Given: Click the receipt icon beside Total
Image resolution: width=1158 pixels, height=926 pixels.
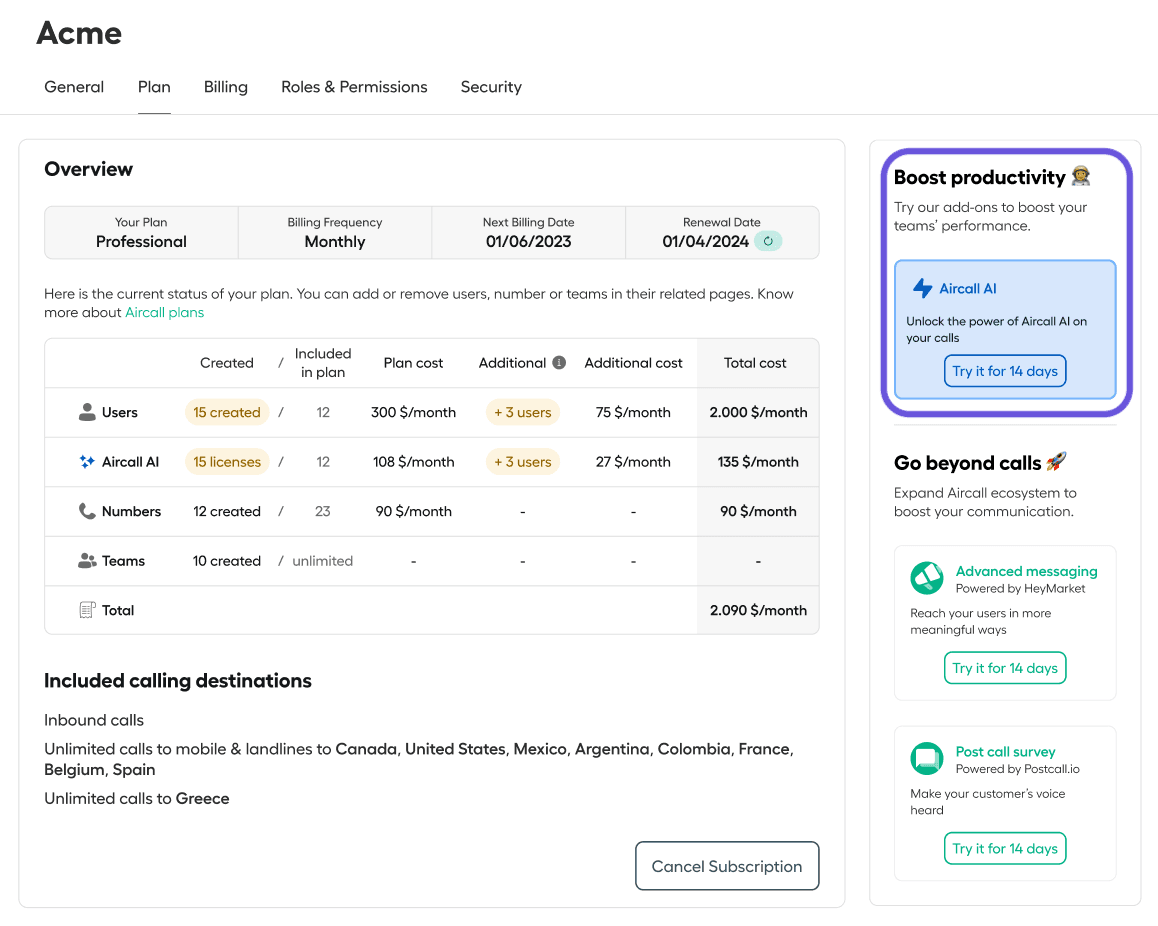Looking at the screenshot, I should click(88, 610).
